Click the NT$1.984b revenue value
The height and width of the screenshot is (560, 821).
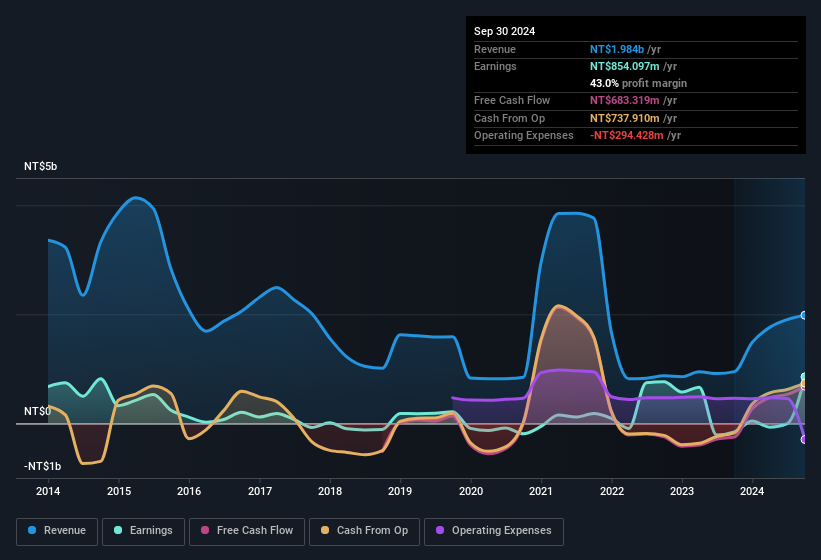617,49
